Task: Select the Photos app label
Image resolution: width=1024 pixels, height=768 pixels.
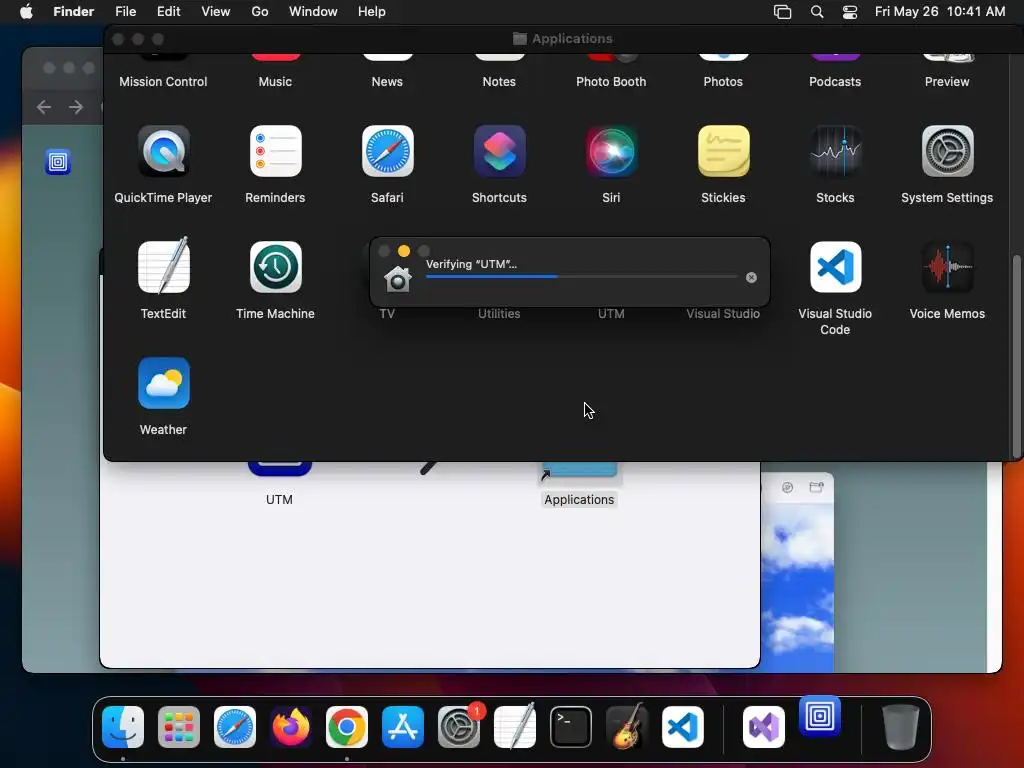Action: [723, 82]
